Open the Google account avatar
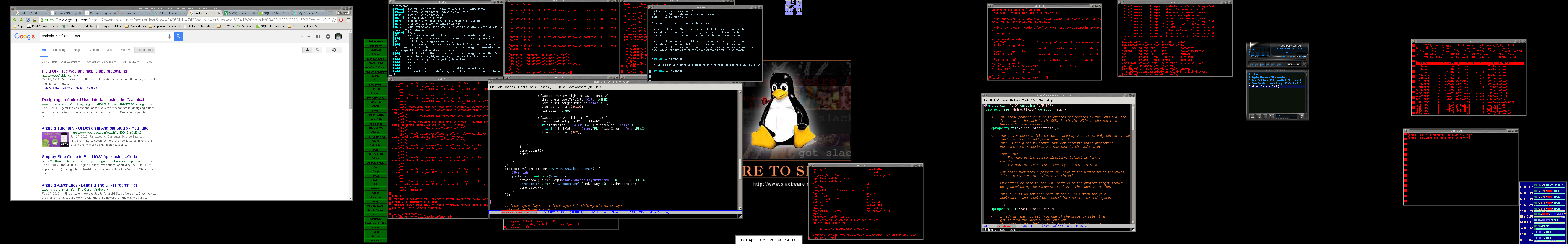The image size is (1568, 244). pyautogui.click(x=338, y=36)
